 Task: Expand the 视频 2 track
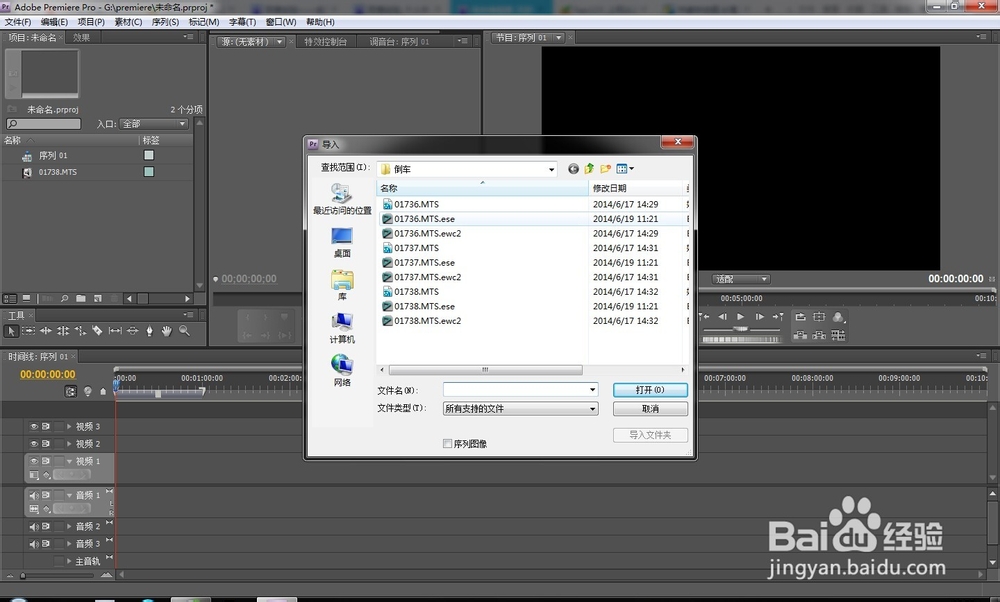point(70,443)
